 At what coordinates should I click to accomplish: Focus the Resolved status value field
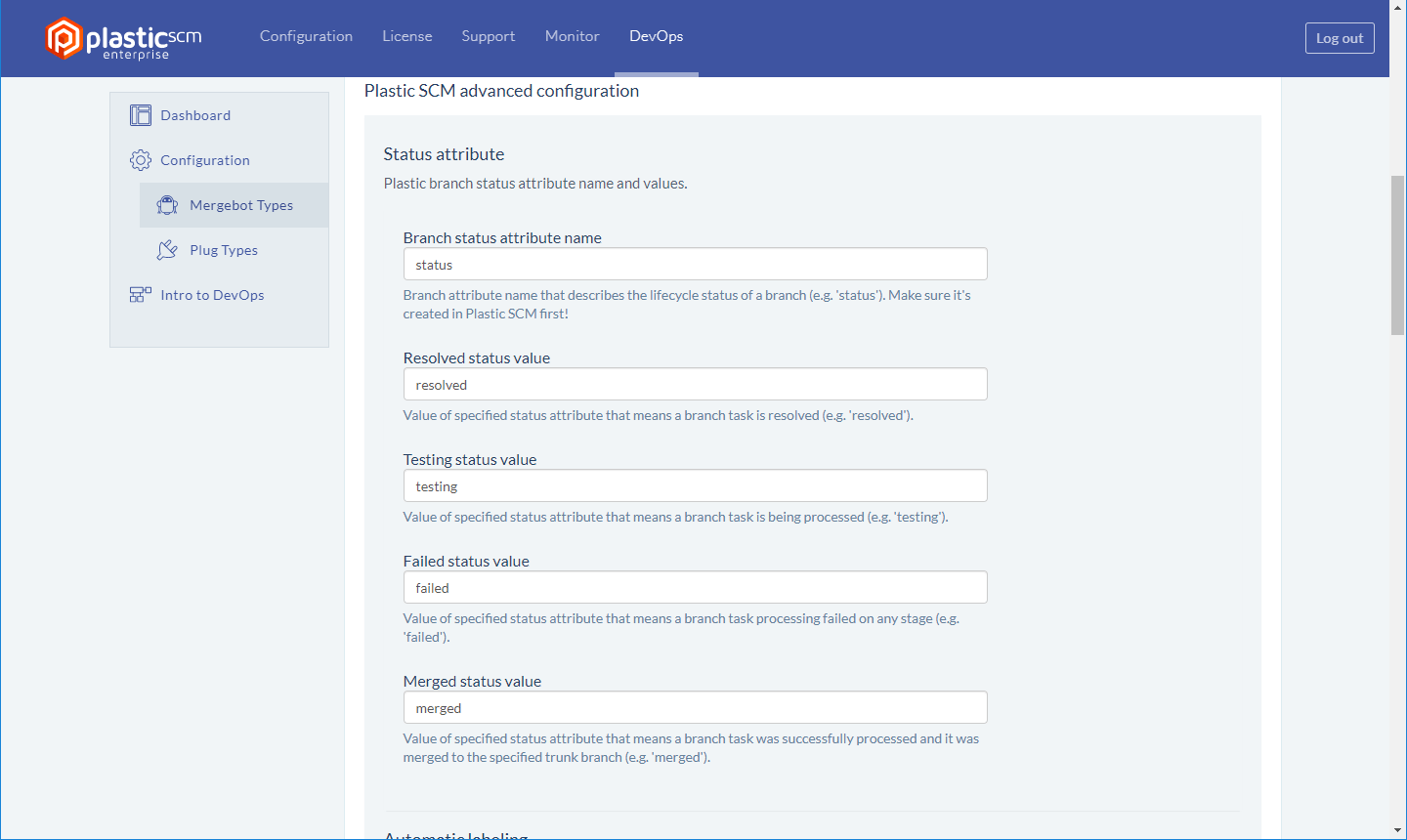(695, 384)
